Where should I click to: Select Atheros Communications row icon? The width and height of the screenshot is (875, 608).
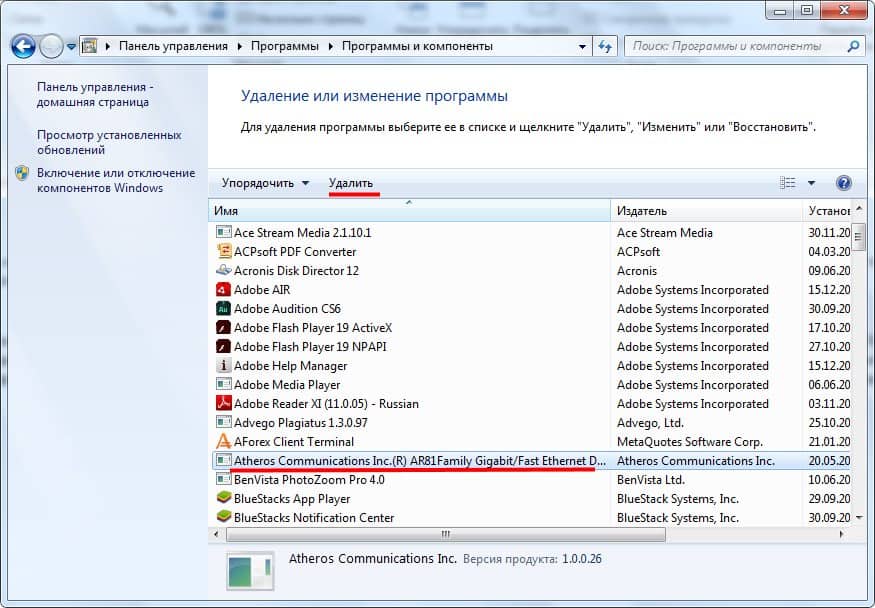coord(223,460)
